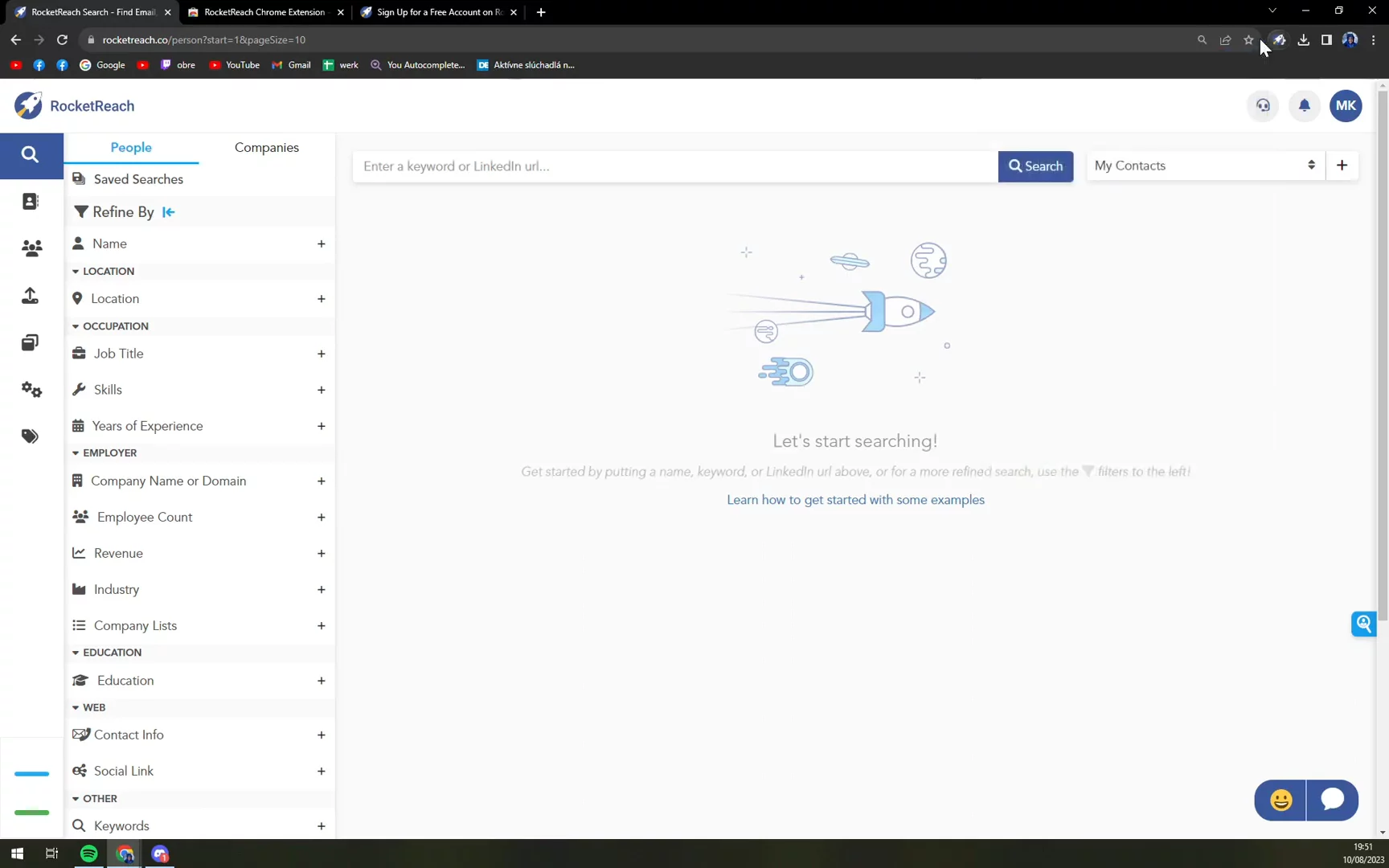The image size is (1389, 868).
Task: Click the blue Search button
Action: click(x=1035, y=166)
